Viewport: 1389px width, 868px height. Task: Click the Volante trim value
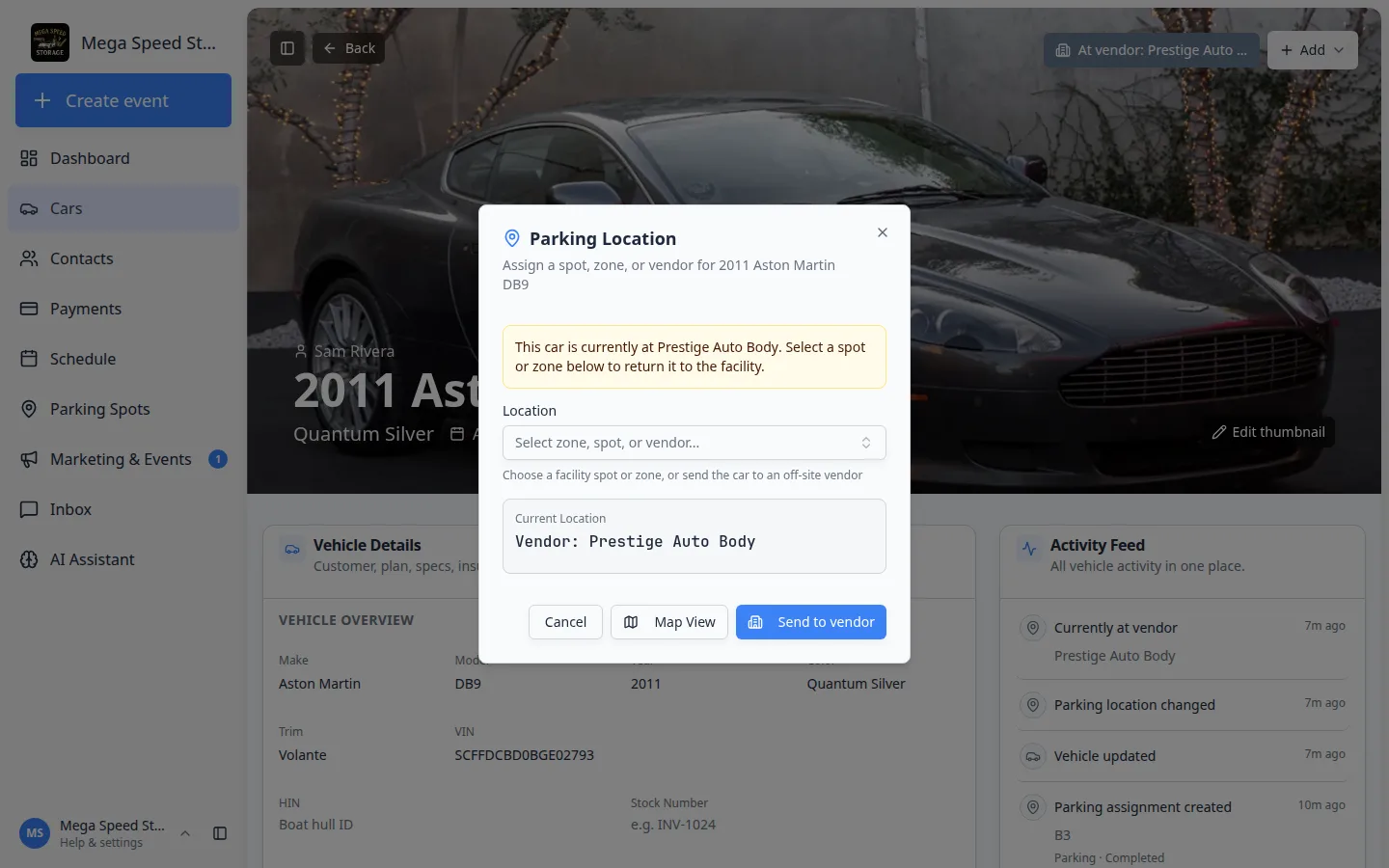point(303,755)
